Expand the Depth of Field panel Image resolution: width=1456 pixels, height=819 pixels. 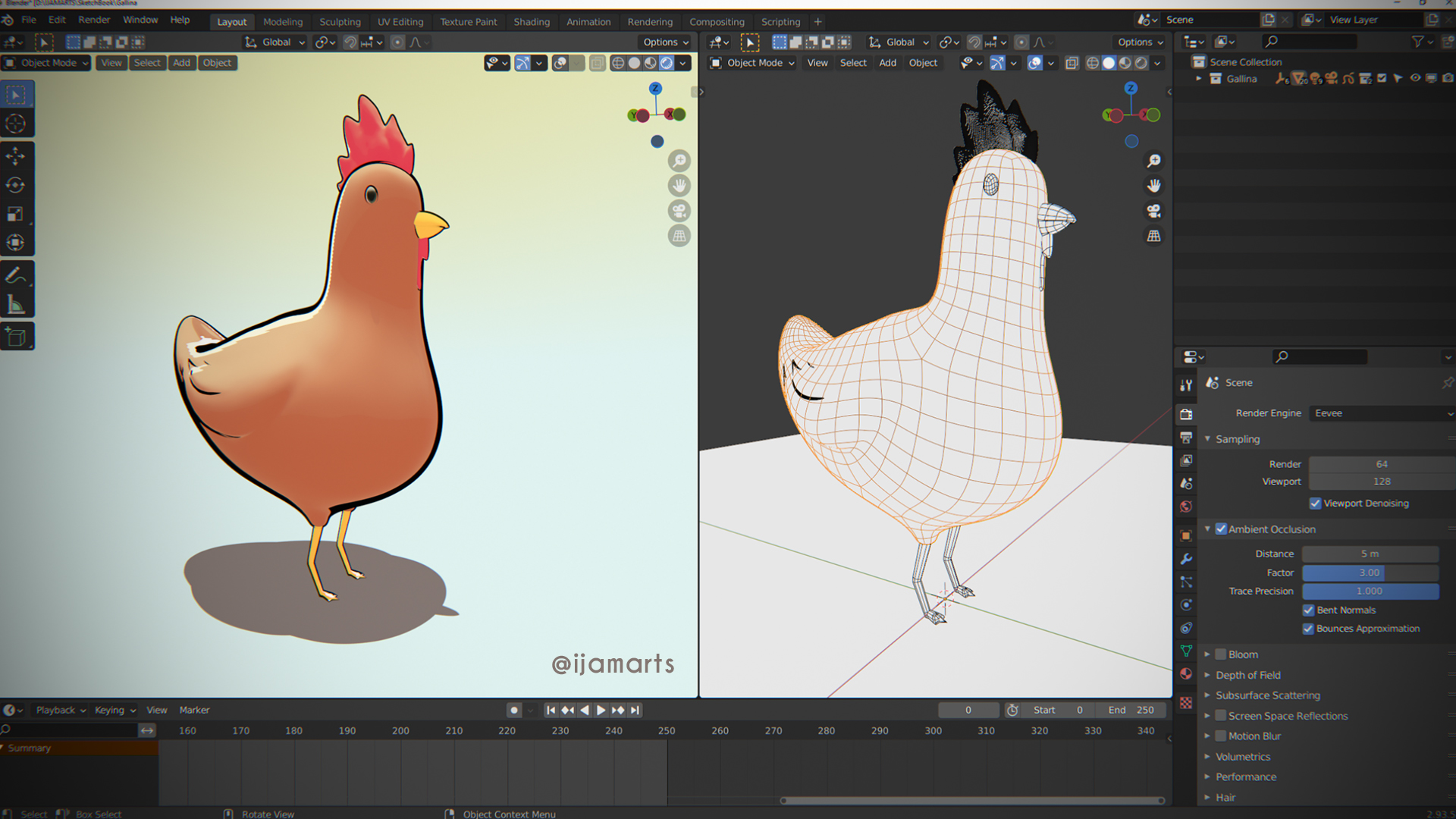(x=1247, y=675)
